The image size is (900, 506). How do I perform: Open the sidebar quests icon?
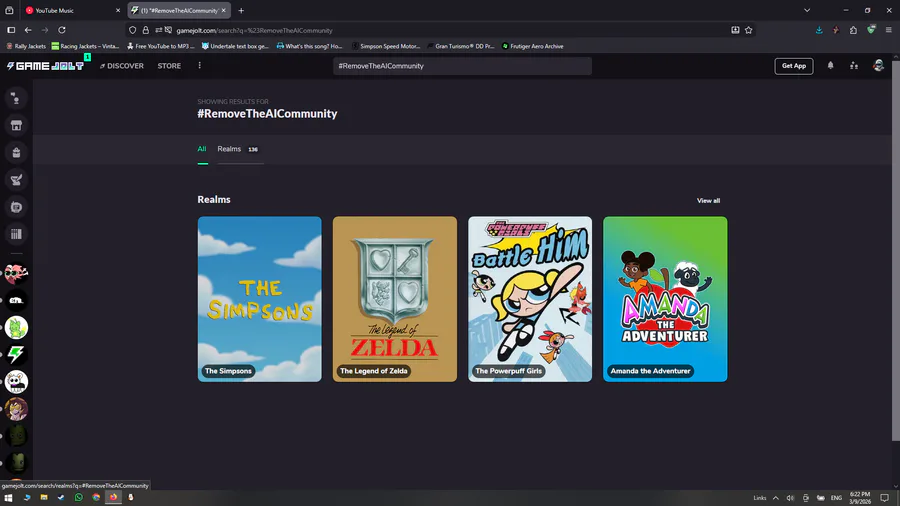click(16, 180)
